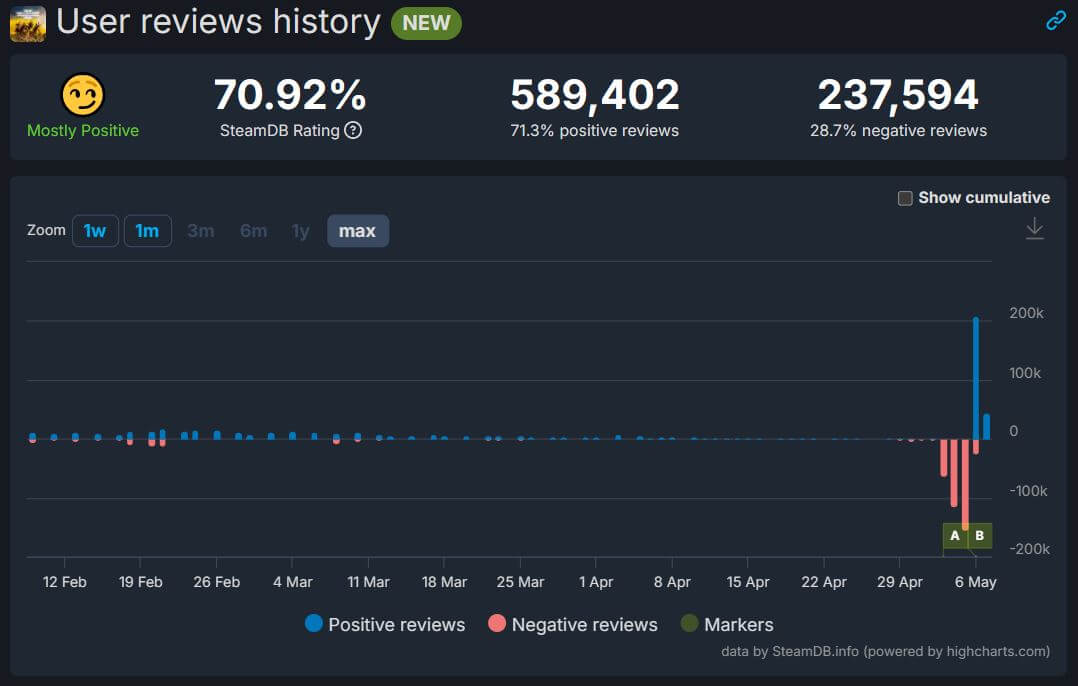1078x686 pixels.
Task: Select the 3m zoom option
Action: coord(201,231)
